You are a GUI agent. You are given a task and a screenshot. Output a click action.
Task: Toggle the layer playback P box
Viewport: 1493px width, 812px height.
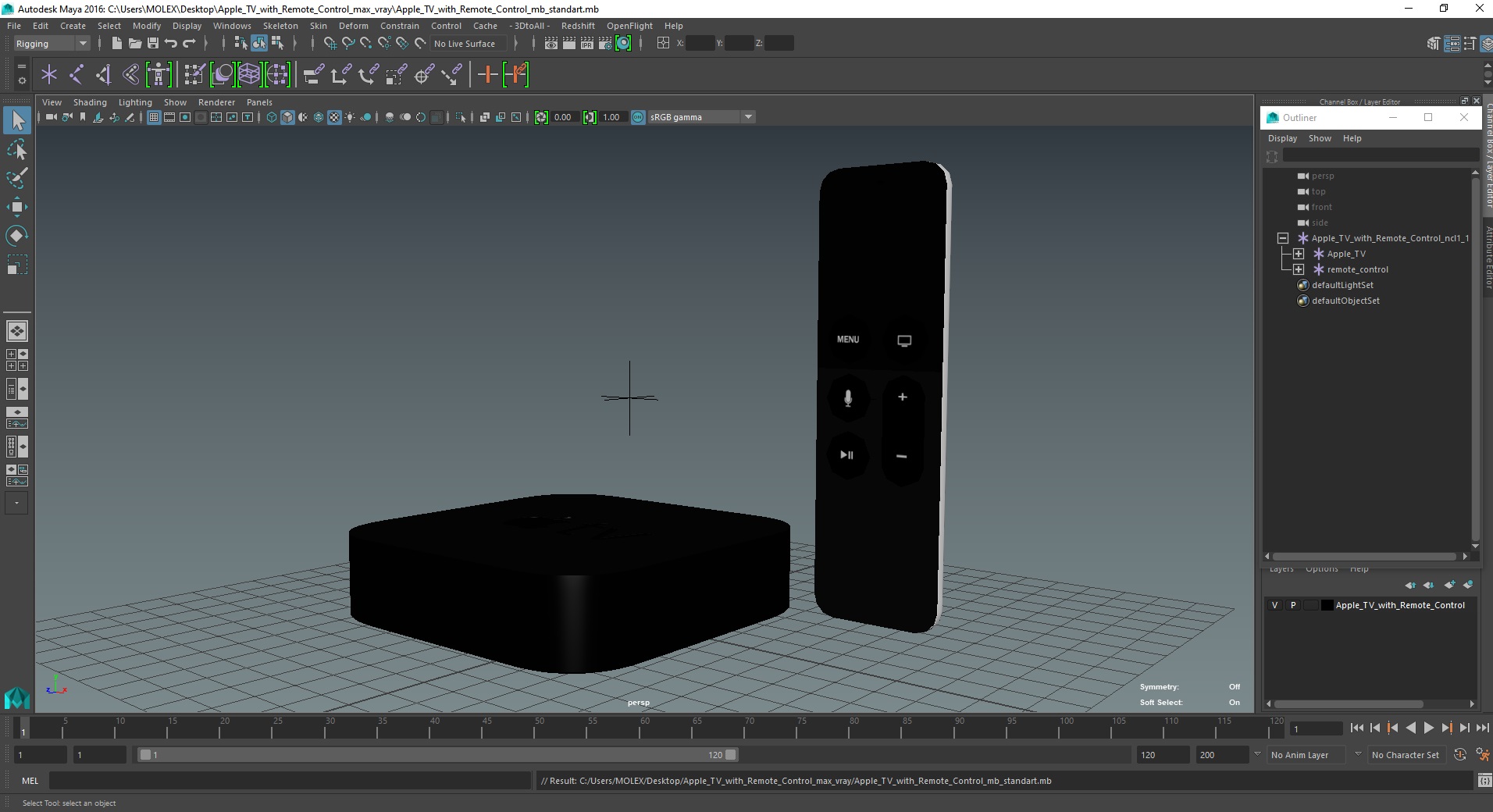(1293, 605)
